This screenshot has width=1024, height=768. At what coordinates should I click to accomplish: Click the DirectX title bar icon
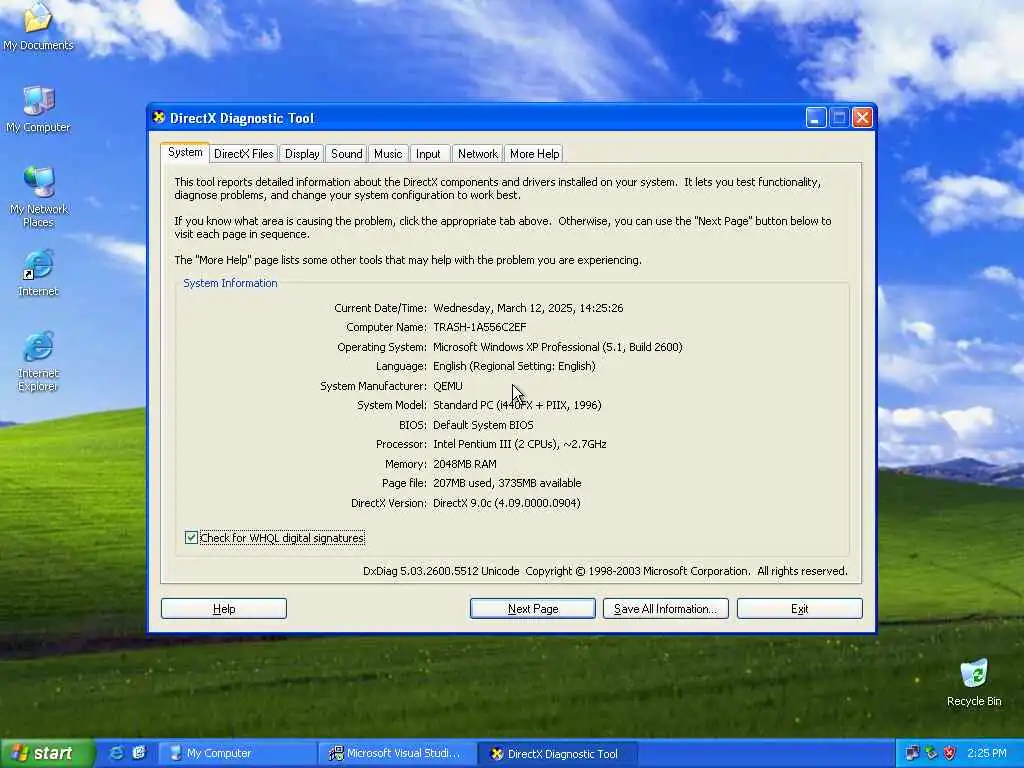159,118
